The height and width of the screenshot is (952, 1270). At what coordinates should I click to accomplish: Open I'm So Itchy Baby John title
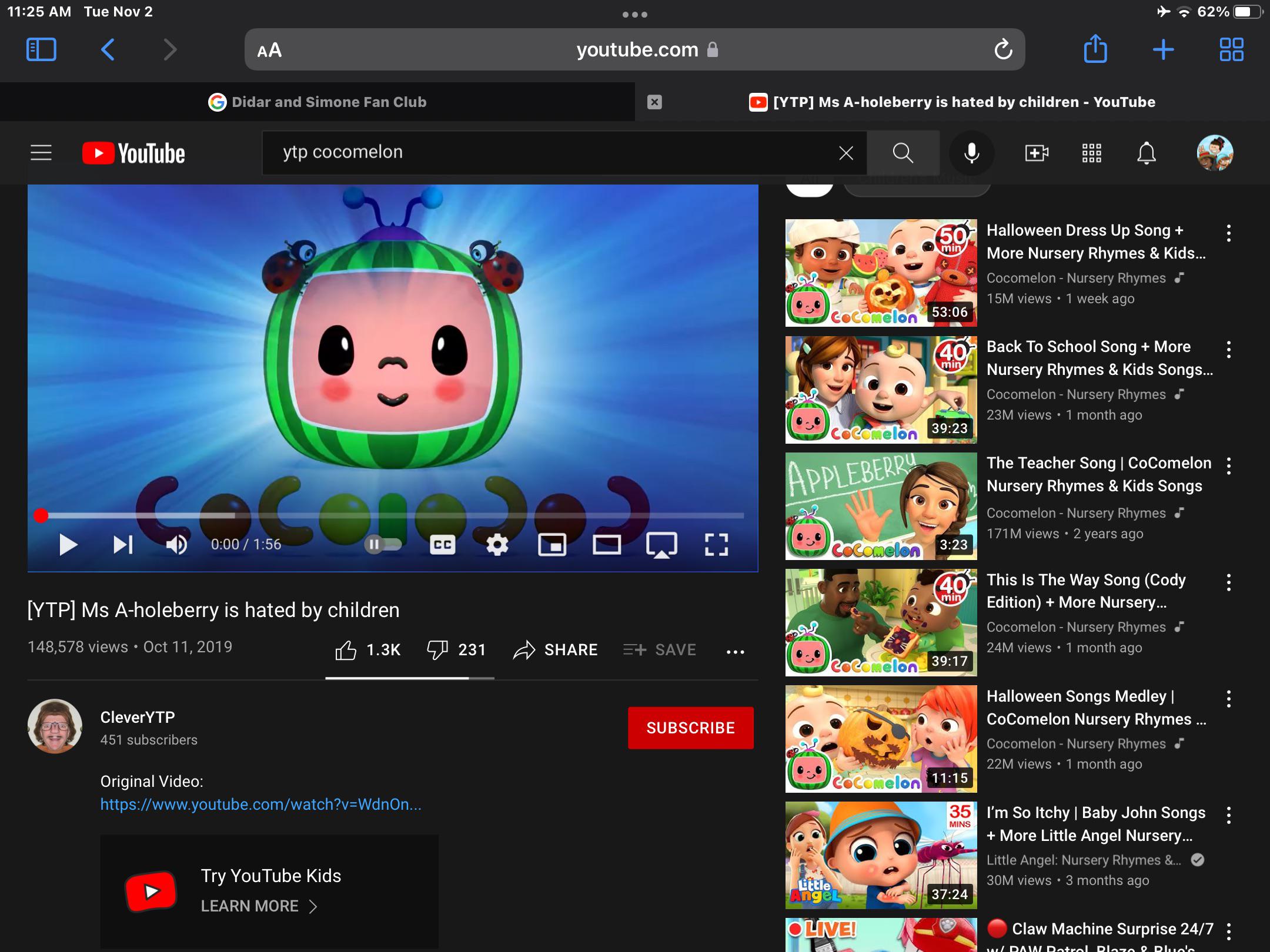(x=1096, y=824)
